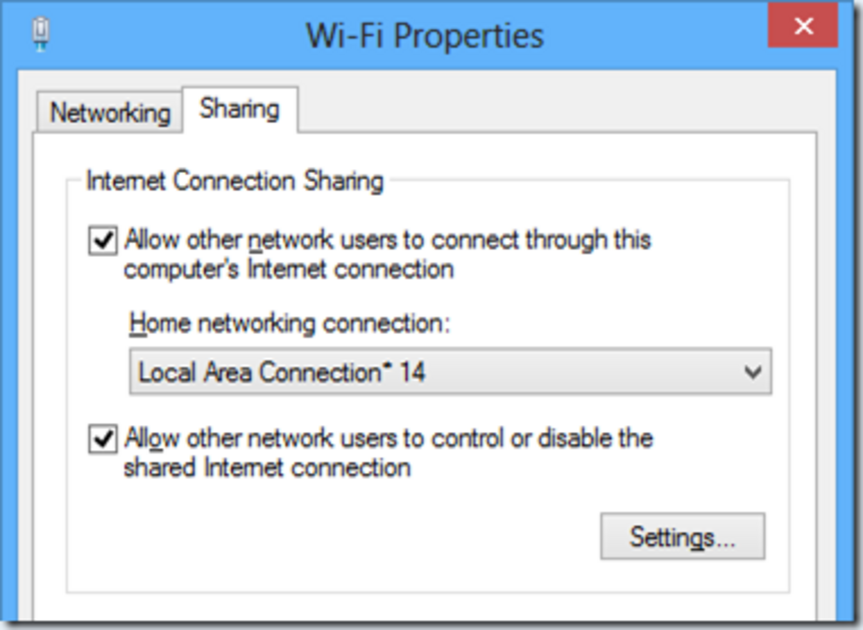This screenshot has width=863, height=630.
Task: Click the Wi-Fi Properties title bar text
Action: (424, 36)
